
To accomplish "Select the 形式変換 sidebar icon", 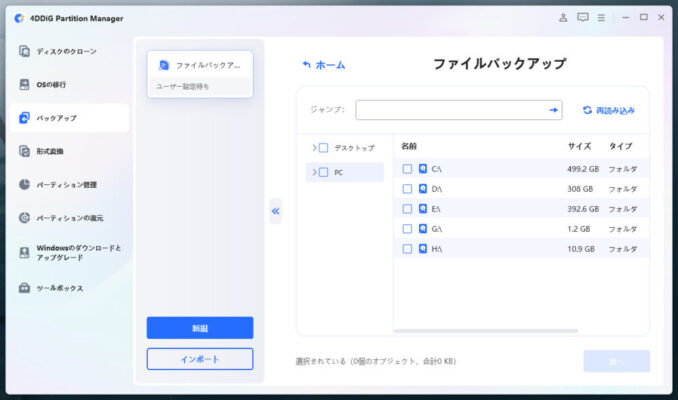I will click(x=24, y=151).
